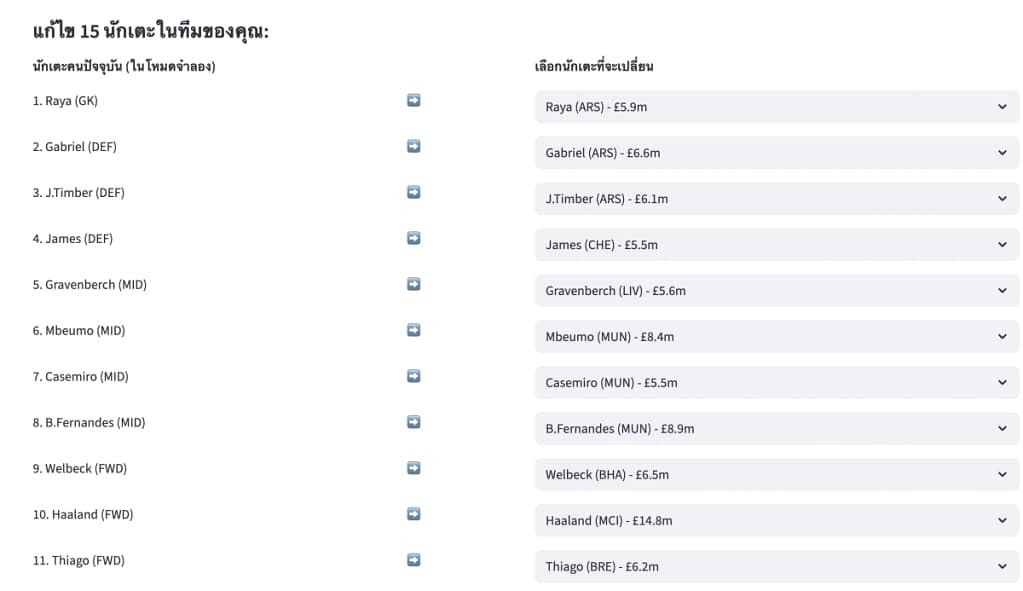Click the chevron on Casemiro (MUN) dropdown

coord(1002,383)
